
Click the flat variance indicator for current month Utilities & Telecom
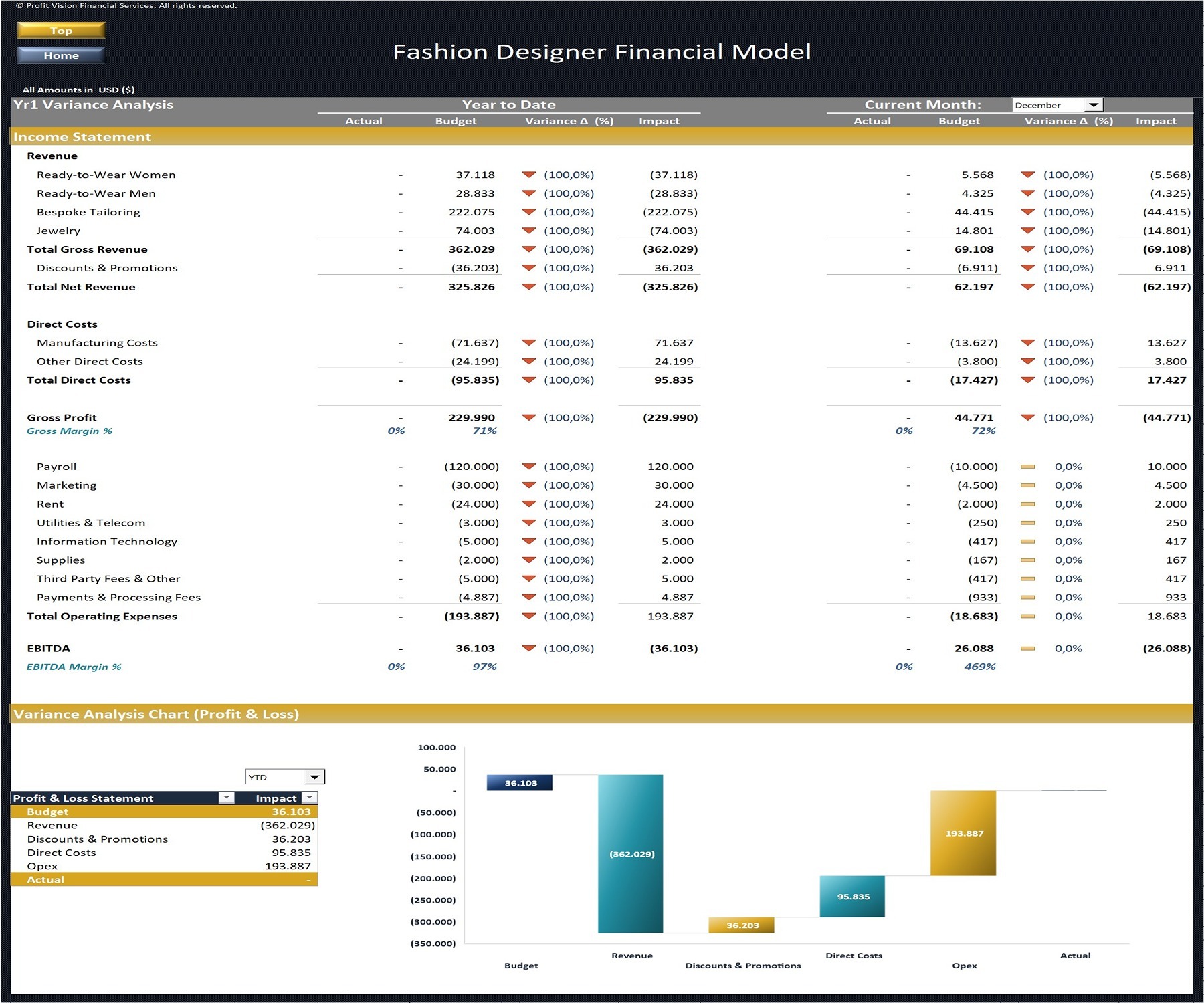[x=1028, y=523]
